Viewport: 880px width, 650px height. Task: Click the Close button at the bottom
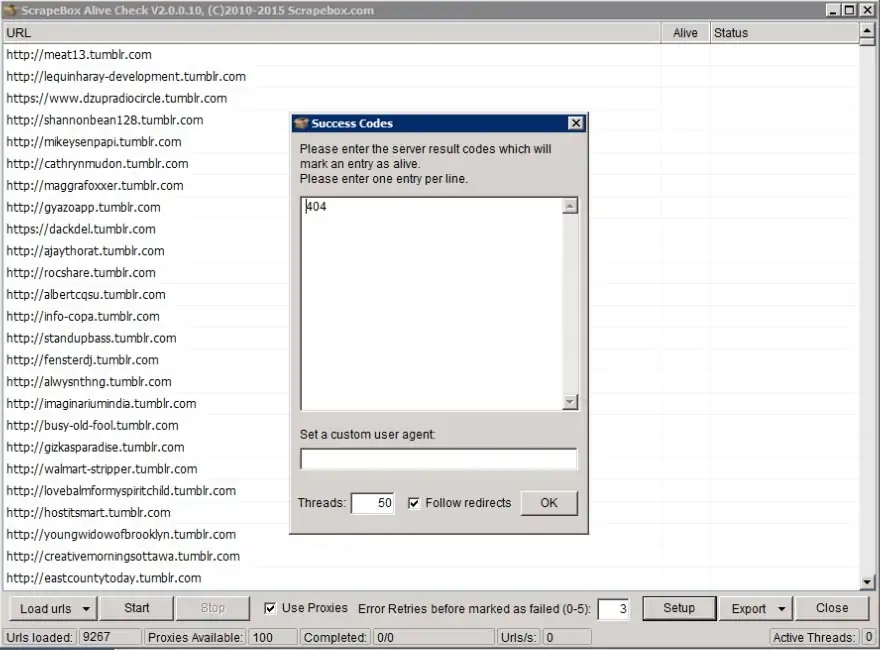[x=832, y=608]
